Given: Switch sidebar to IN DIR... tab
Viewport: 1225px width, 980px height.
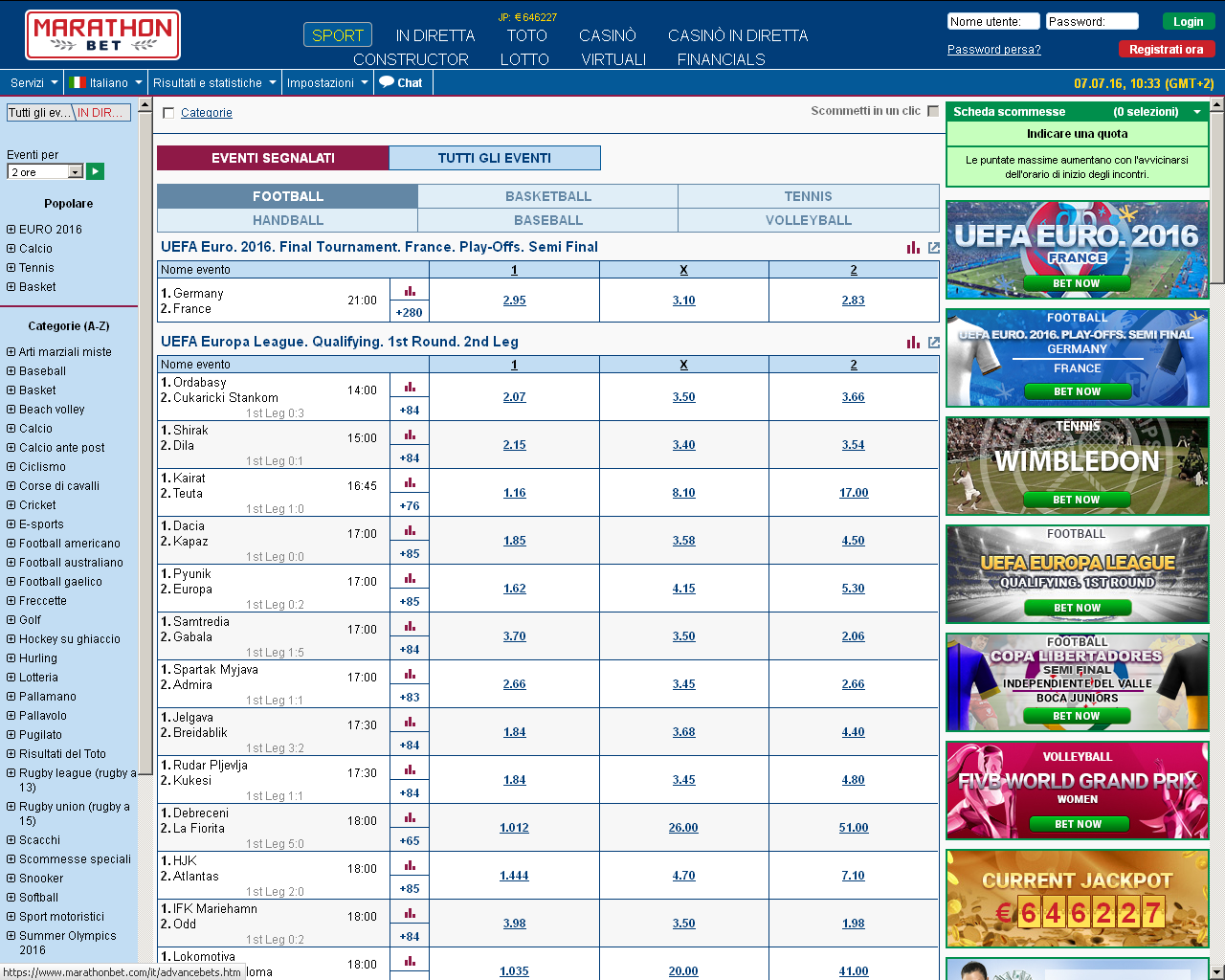Looking at the screenshot, I should coord(101,113).
